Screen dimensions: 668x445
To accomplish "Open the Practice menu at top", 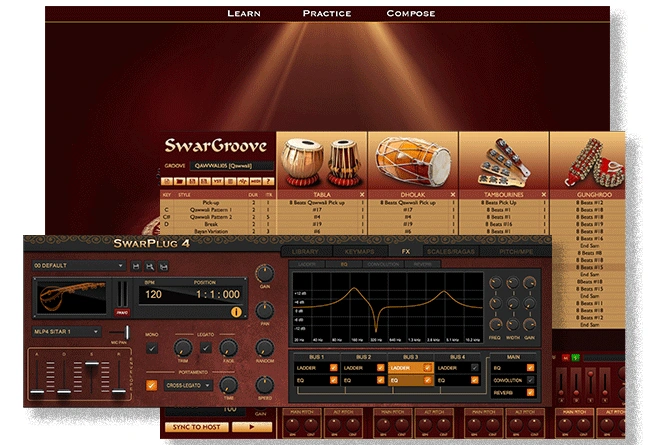I will (326, 13).
